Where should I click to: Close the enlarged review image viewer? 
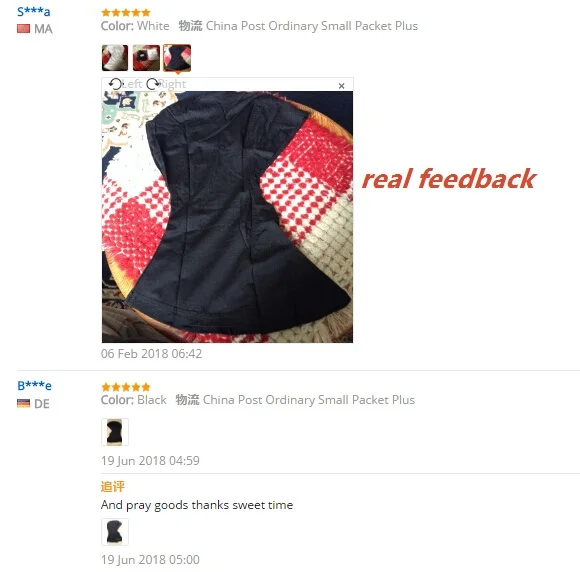point(341,86)
